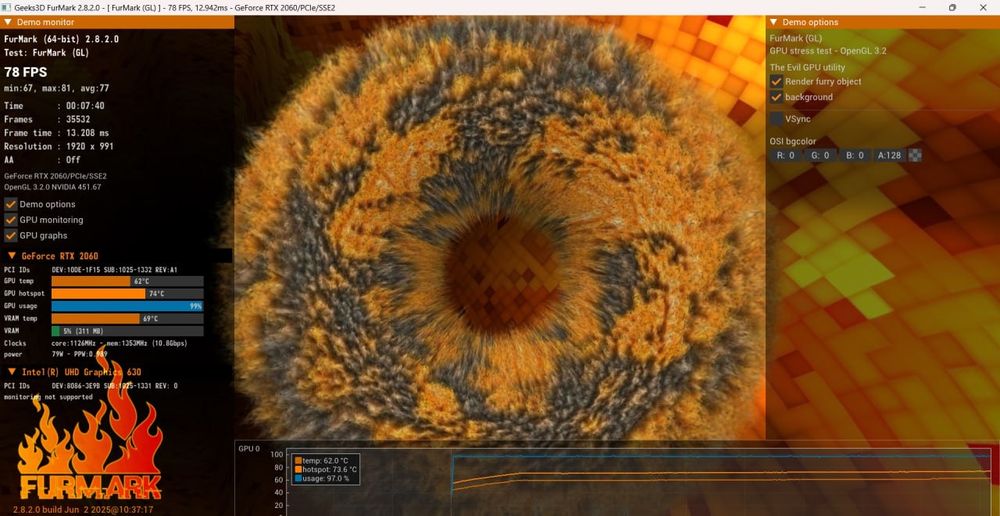This screenshot has width=1000, height=516.
Task: Uncheck the GPU monitoring checkbox
Action: coord(11,219)
